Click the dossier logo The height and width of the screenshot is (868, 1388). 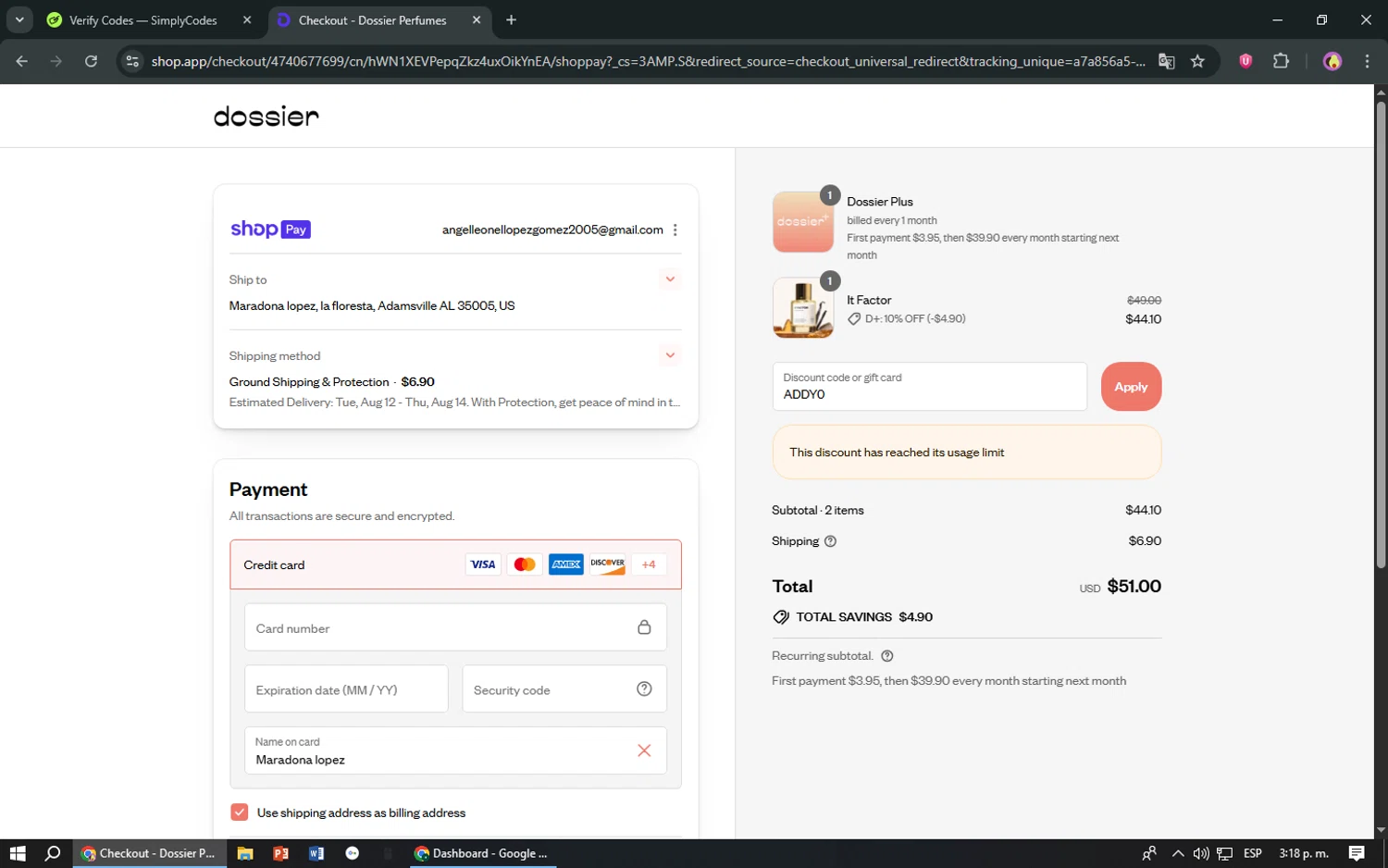266,116
